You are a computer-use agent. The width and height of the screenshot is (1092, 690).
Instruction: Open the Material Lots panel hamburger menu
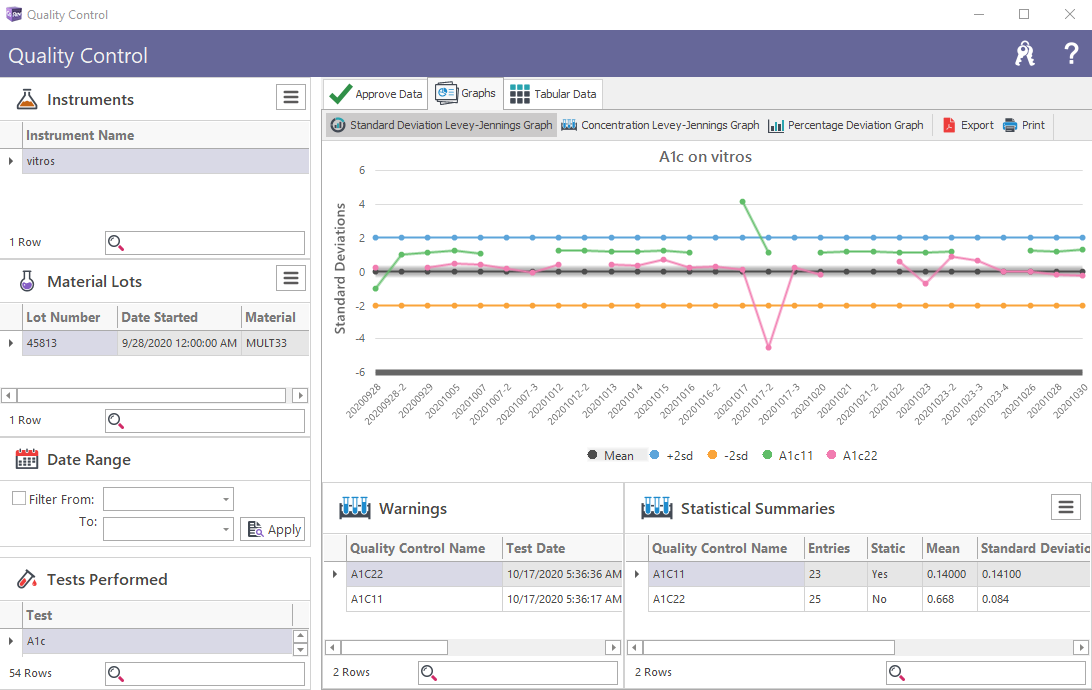click(x=290, y=279)
